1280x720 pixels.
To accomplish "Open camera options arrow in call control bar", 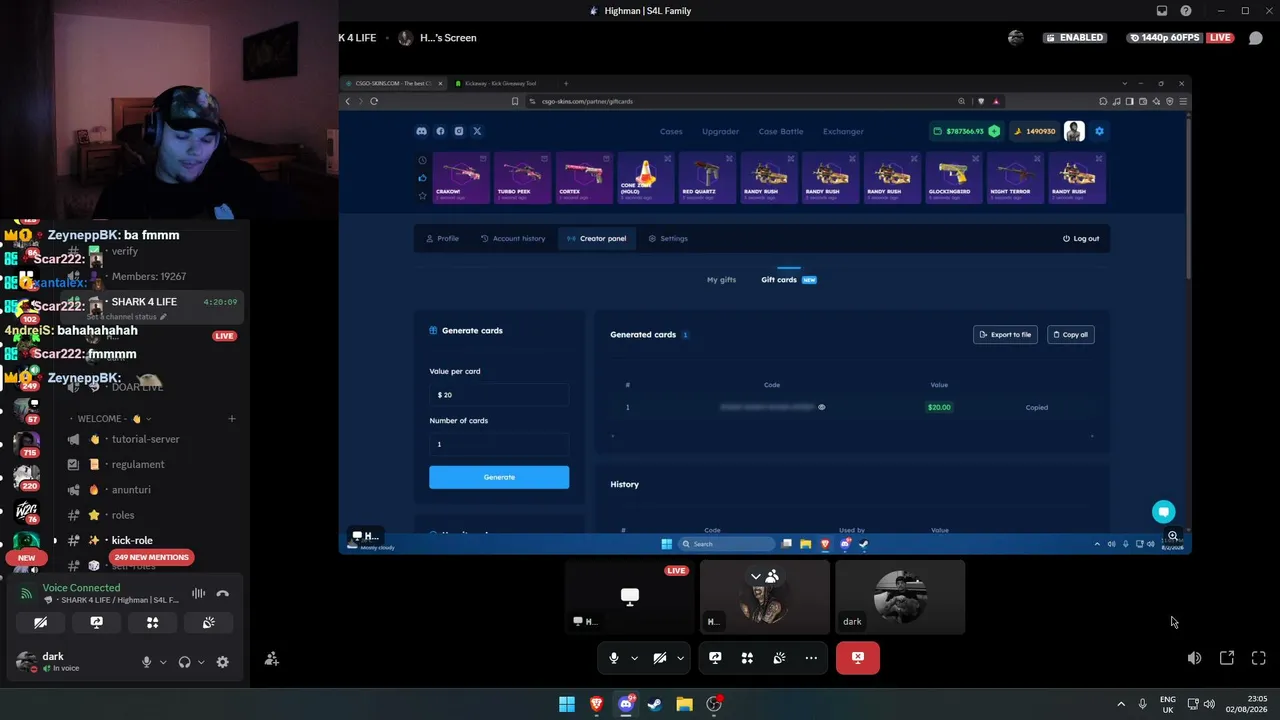I will point(680,658).
